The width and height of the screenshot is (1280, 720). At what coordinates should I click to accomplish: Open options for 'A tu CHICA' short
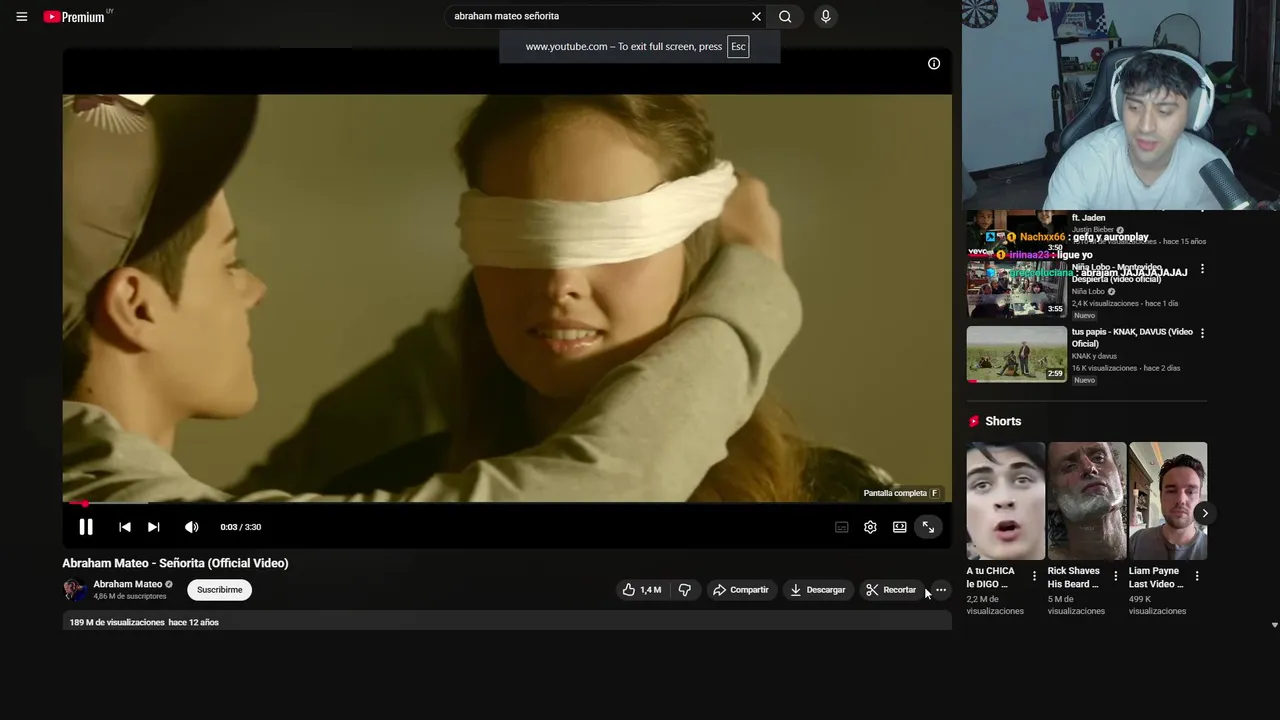tap(1034, 576)
